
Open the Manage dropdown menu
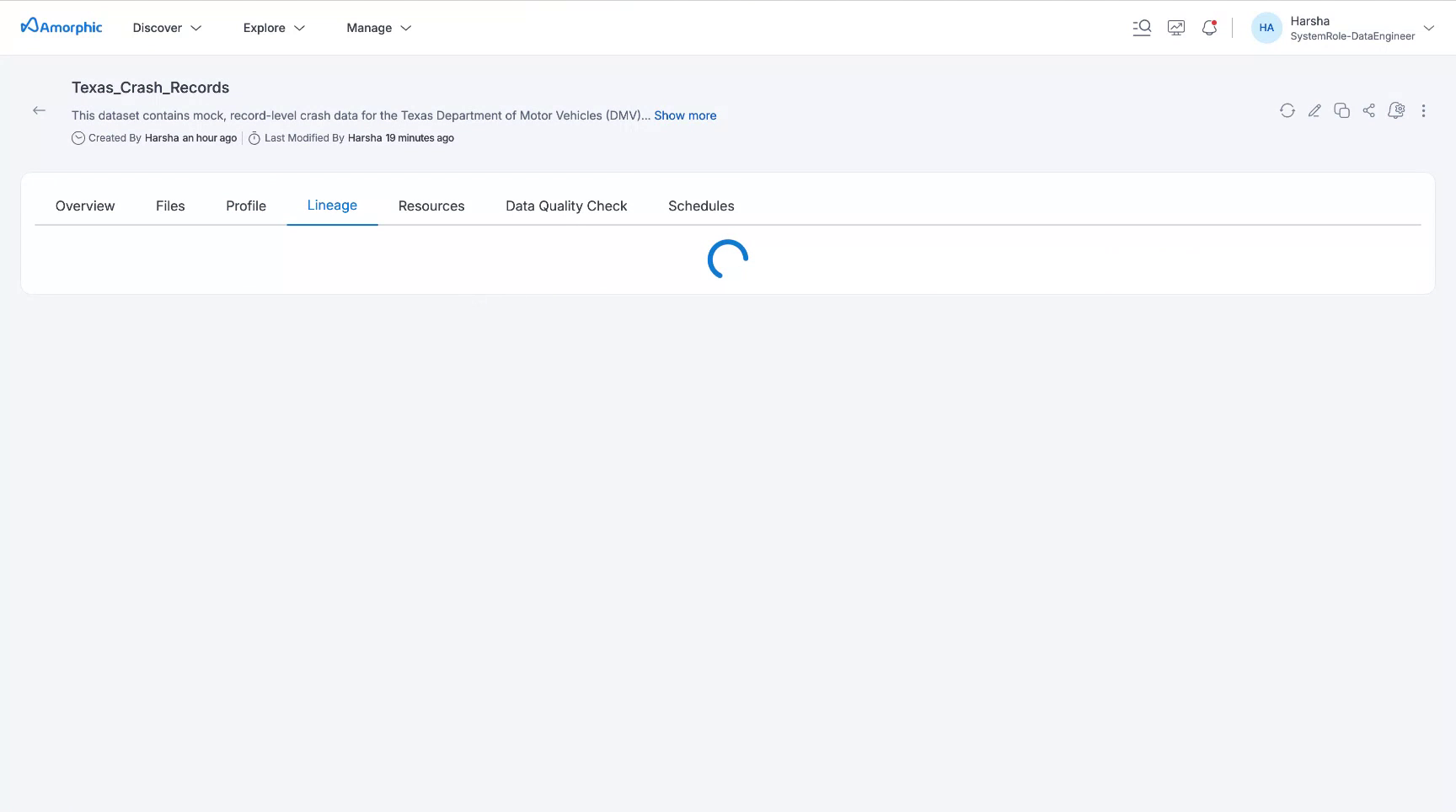(377, 27)
